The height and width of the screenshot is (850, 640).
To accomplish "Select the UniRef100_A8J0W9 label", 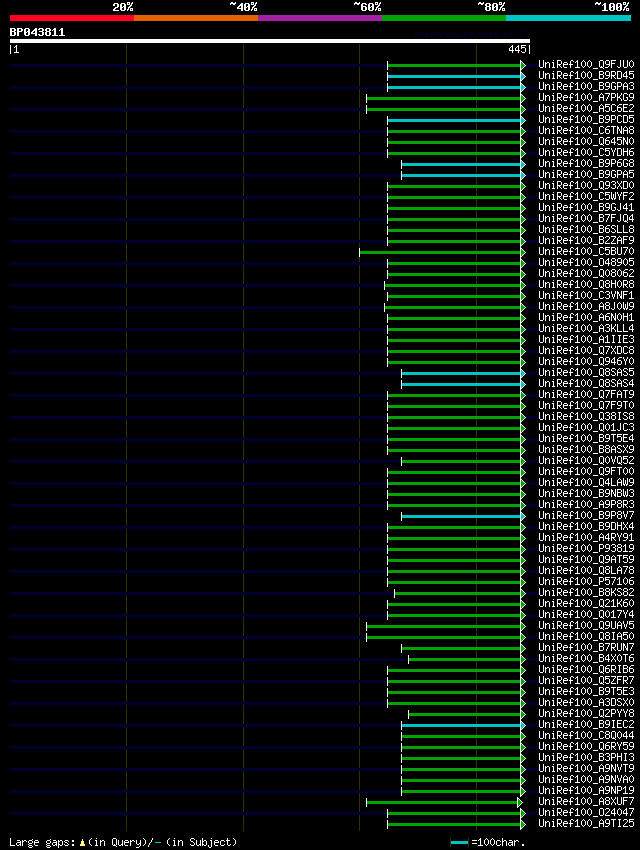I will coord(586,306).
